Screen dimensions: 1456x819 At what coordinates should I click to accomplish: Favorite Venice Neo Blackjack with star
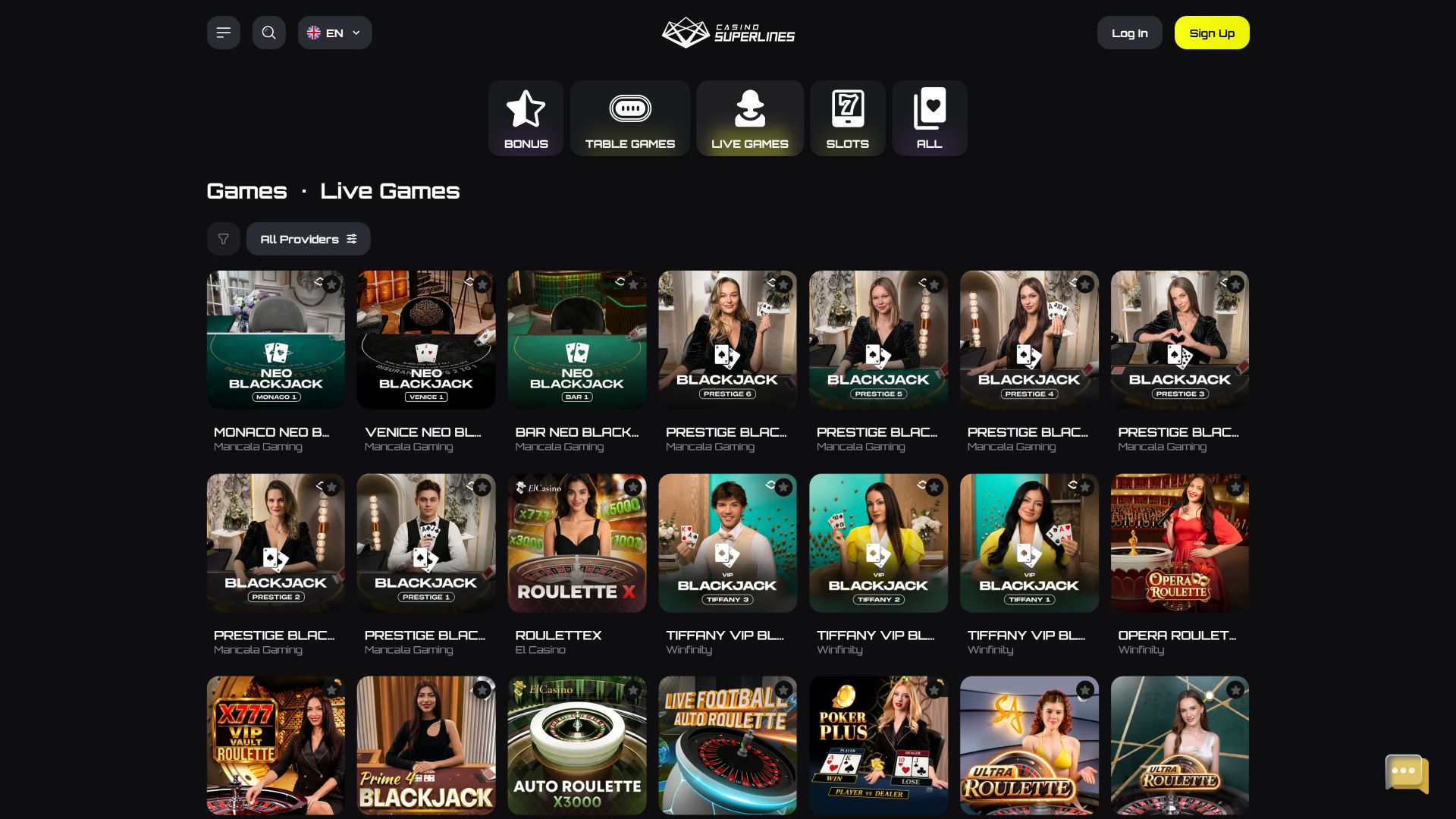coord(482,284)
